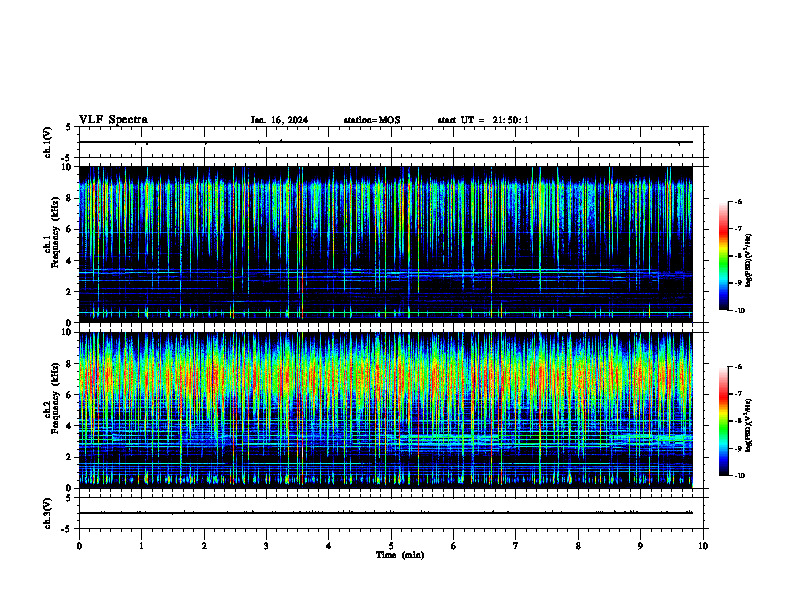792x612 pixels.
Task: Click time axis tick label "10"
Action: coord(703,546)
